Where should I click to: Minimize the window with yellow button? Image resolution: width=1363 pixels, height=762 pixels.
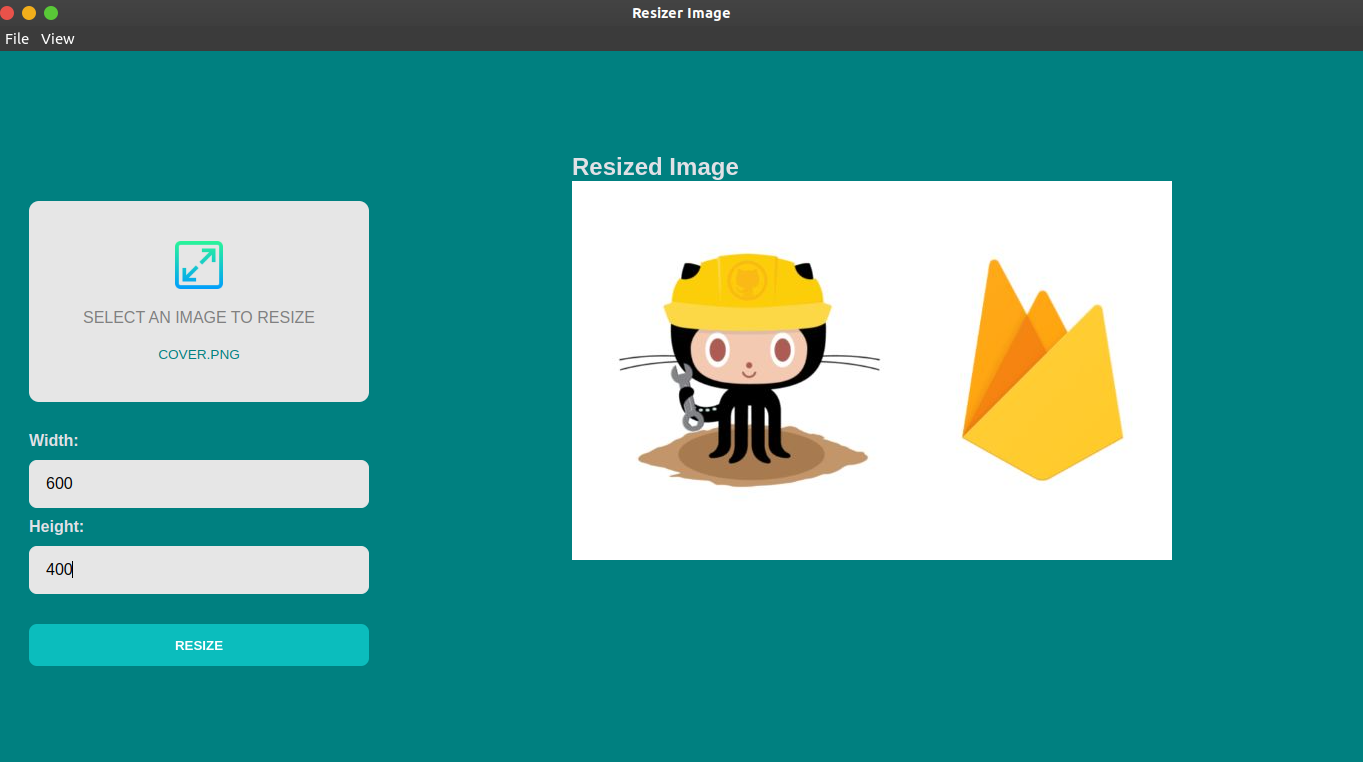point(29,13)
